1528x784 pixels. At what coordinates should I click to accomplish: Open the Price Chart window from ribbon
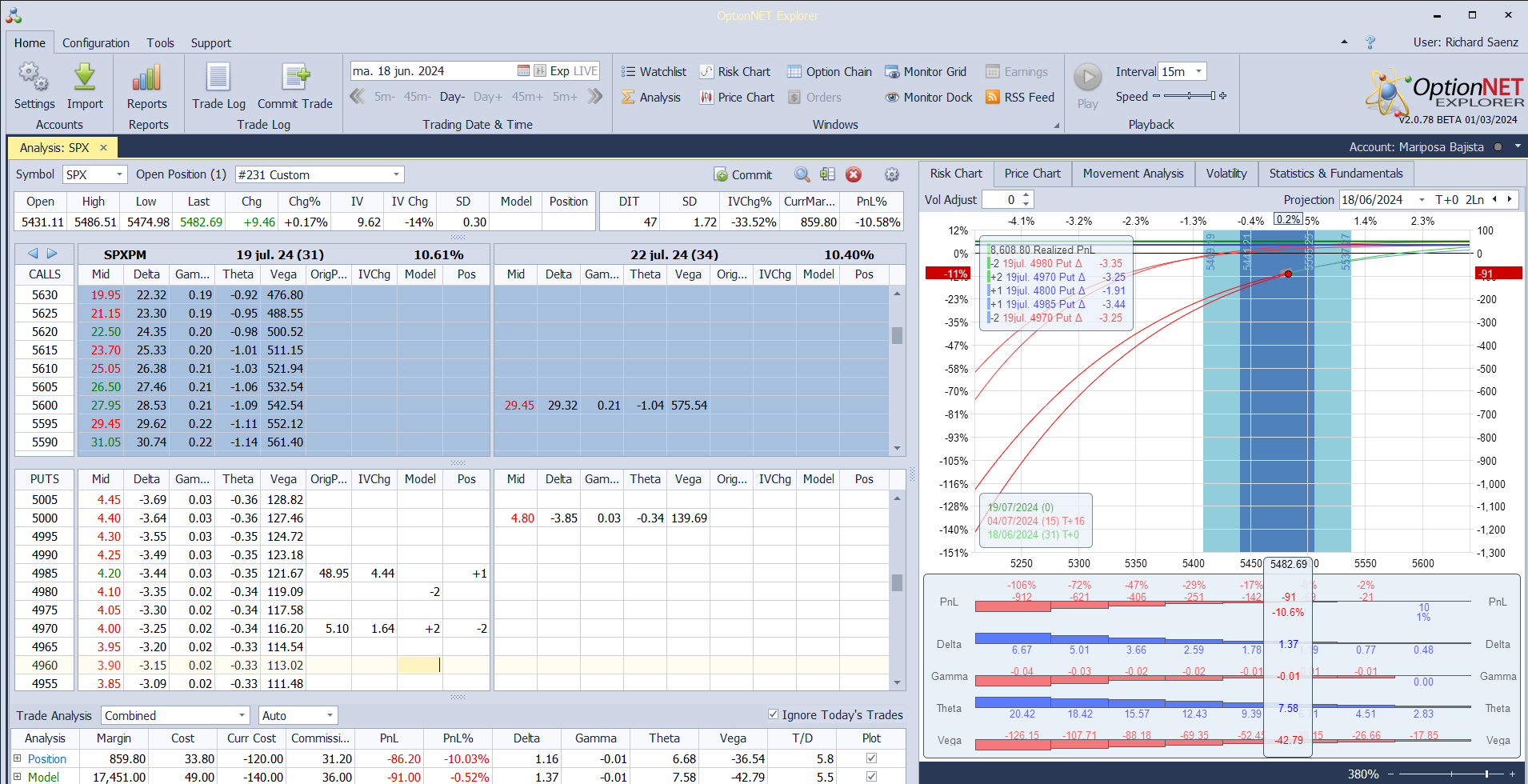(737, 97)
